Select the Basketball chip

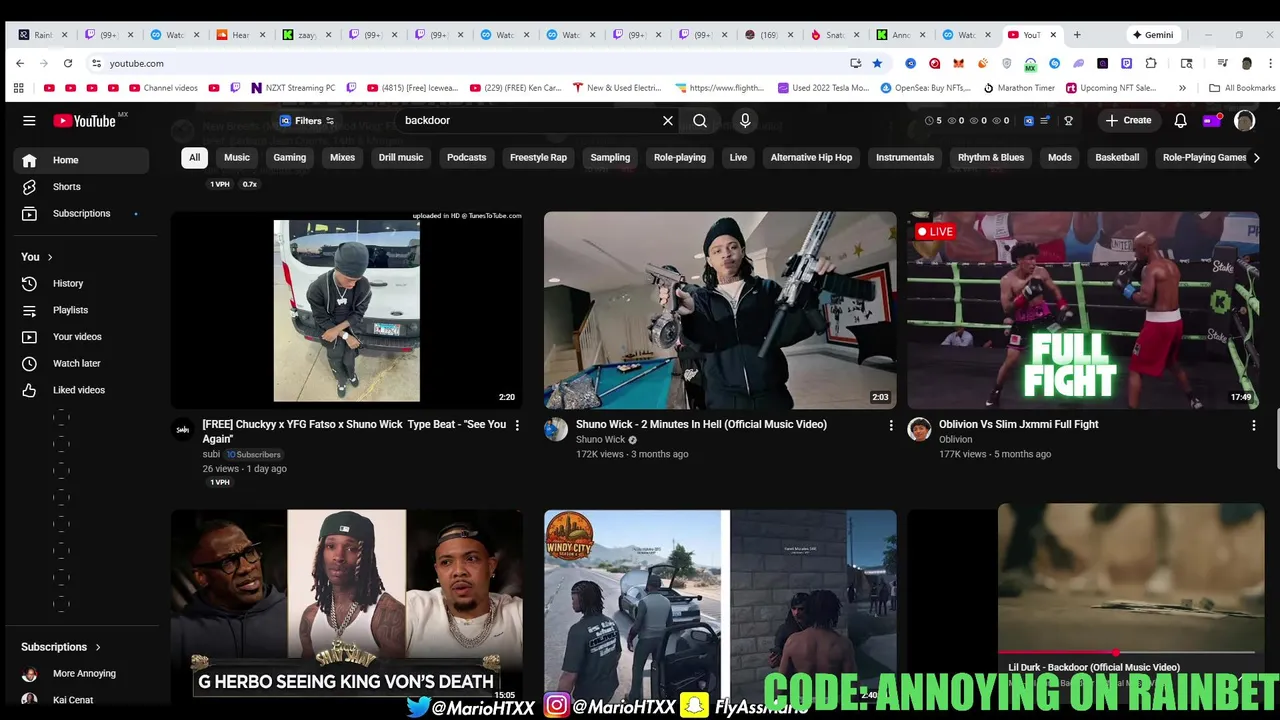[1117, 158]
